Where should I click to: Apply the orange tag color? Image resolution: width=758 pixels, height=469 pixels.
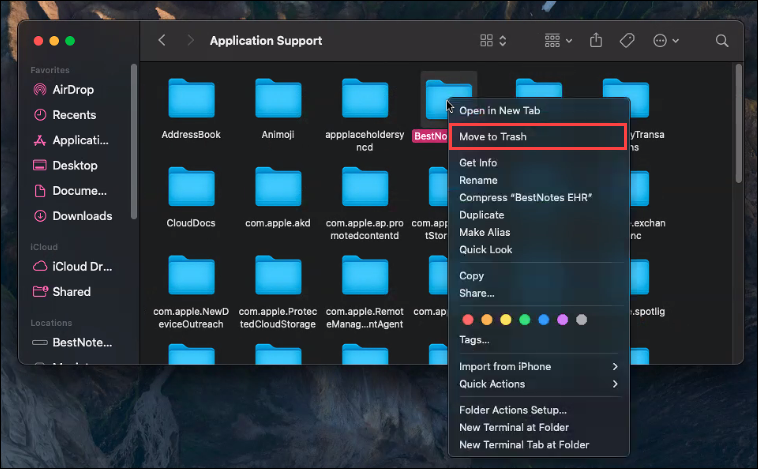pyautogui.click(x=487, y=320)
